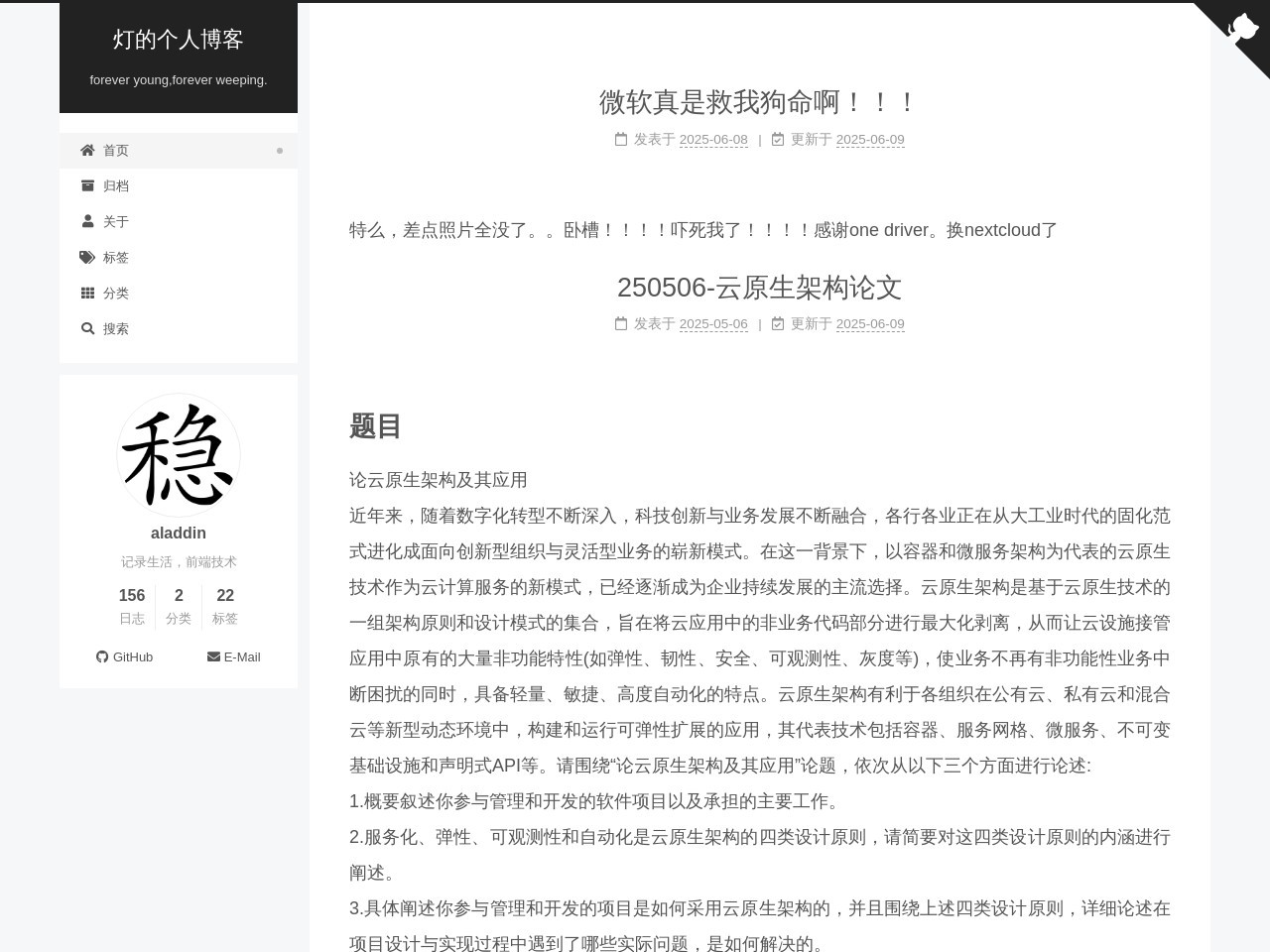Open the article 250506-云原生架构论文
The image size is (1270, 952).
[758, 288]
